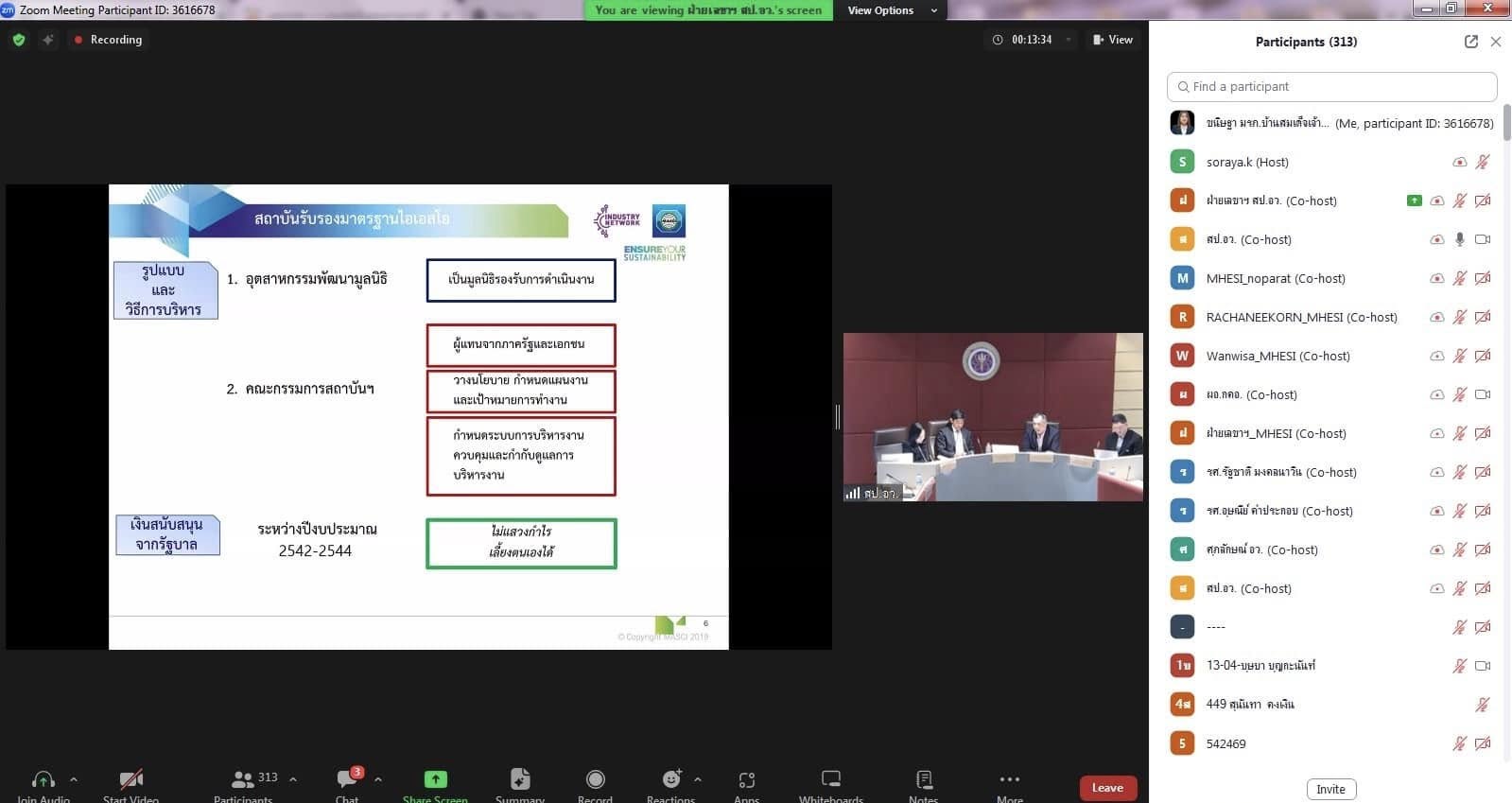Click the Recording indicator

click(x=107, y=40)
